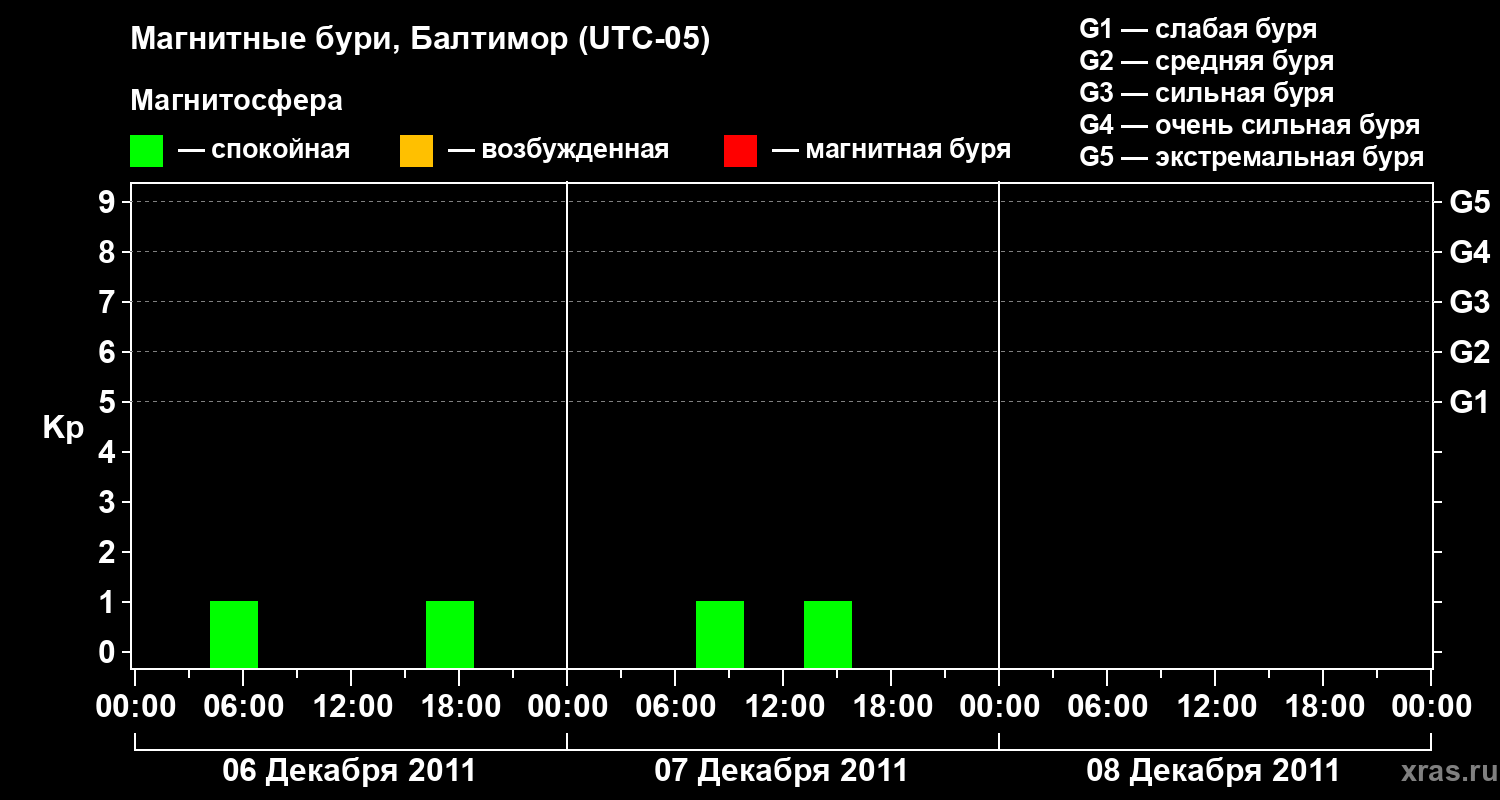Click the '00:00' label at chart end
The height and width of the screenshot is (800, 1500).
(x=1430, y=707)
